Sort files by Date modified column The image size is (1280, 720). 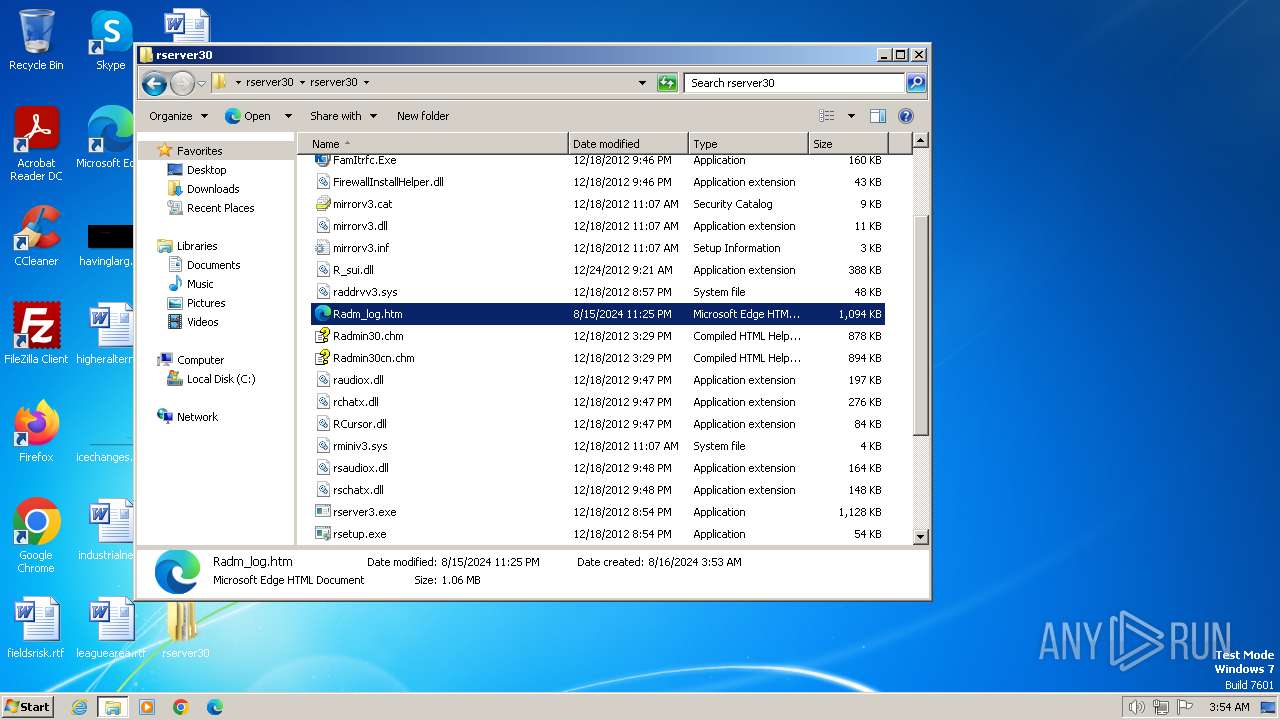tap(628, 144)
